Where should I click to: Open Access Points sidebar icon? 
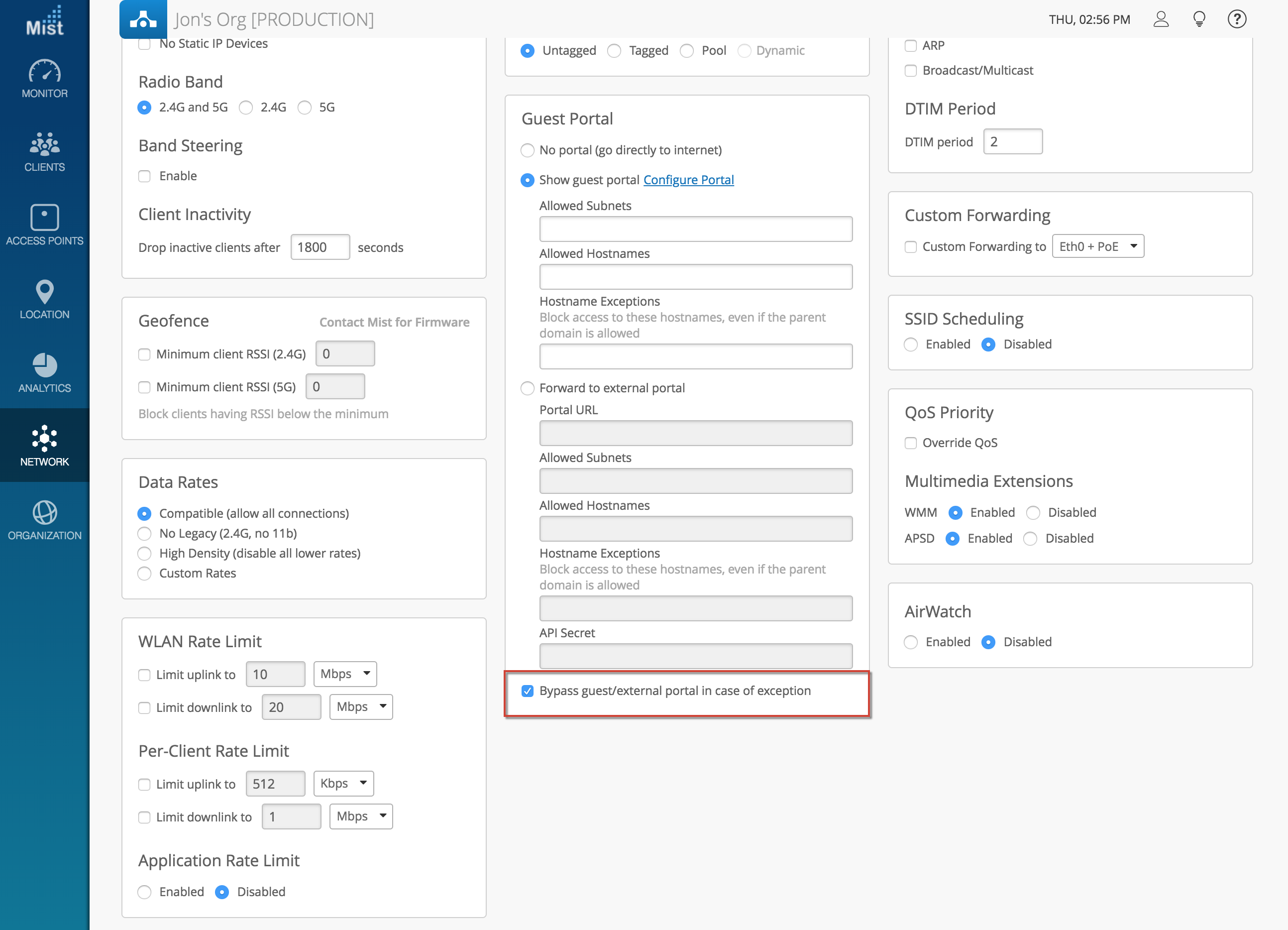tap(44, 218)
